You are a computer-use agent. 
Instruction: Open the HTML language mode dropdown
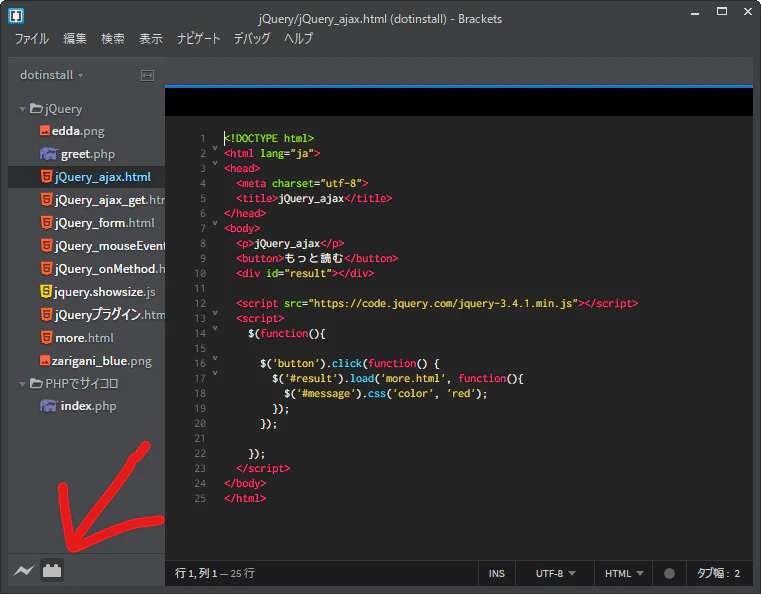(624, 574)
